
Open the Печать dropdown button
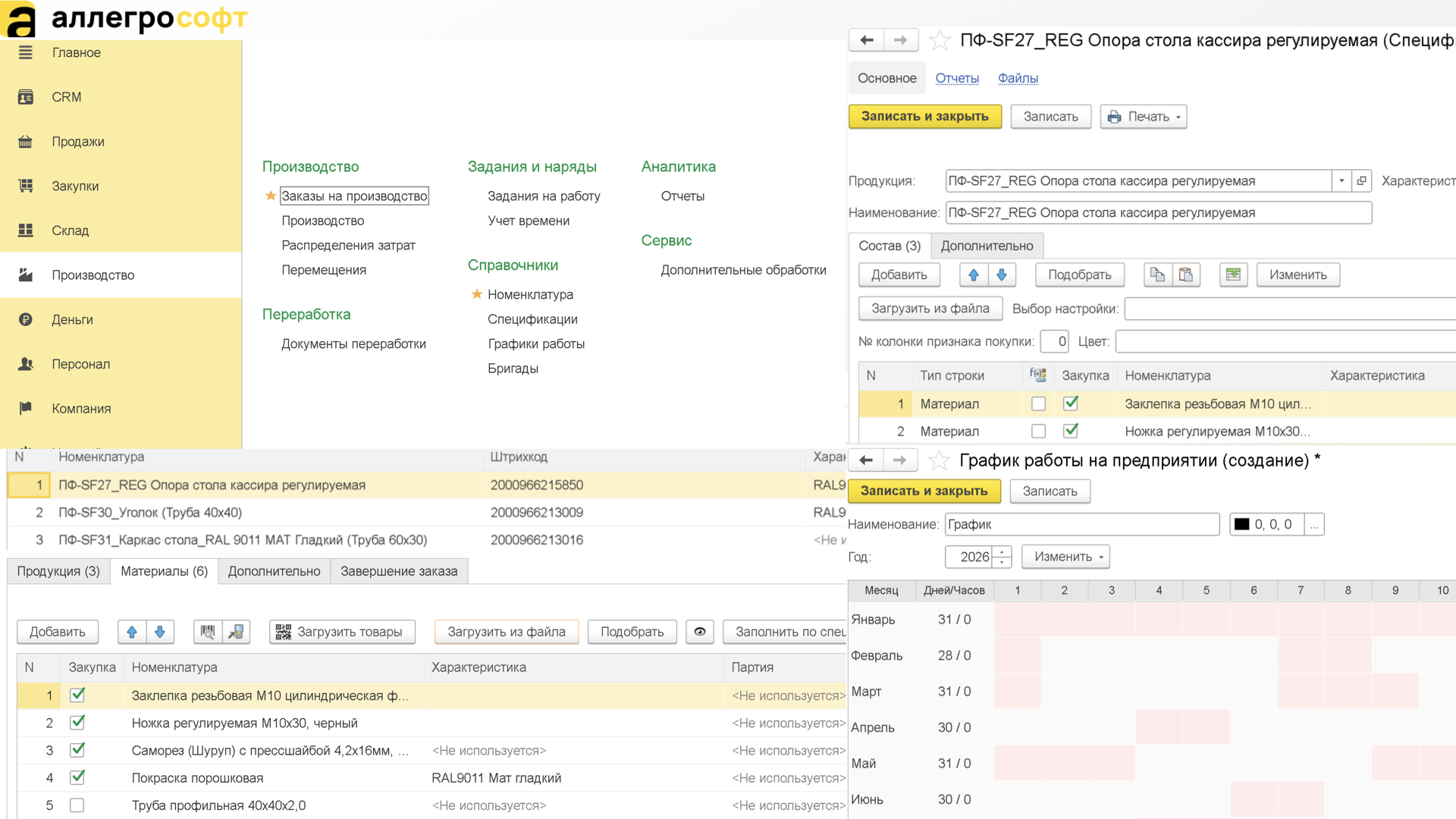tap(1144, 117)
